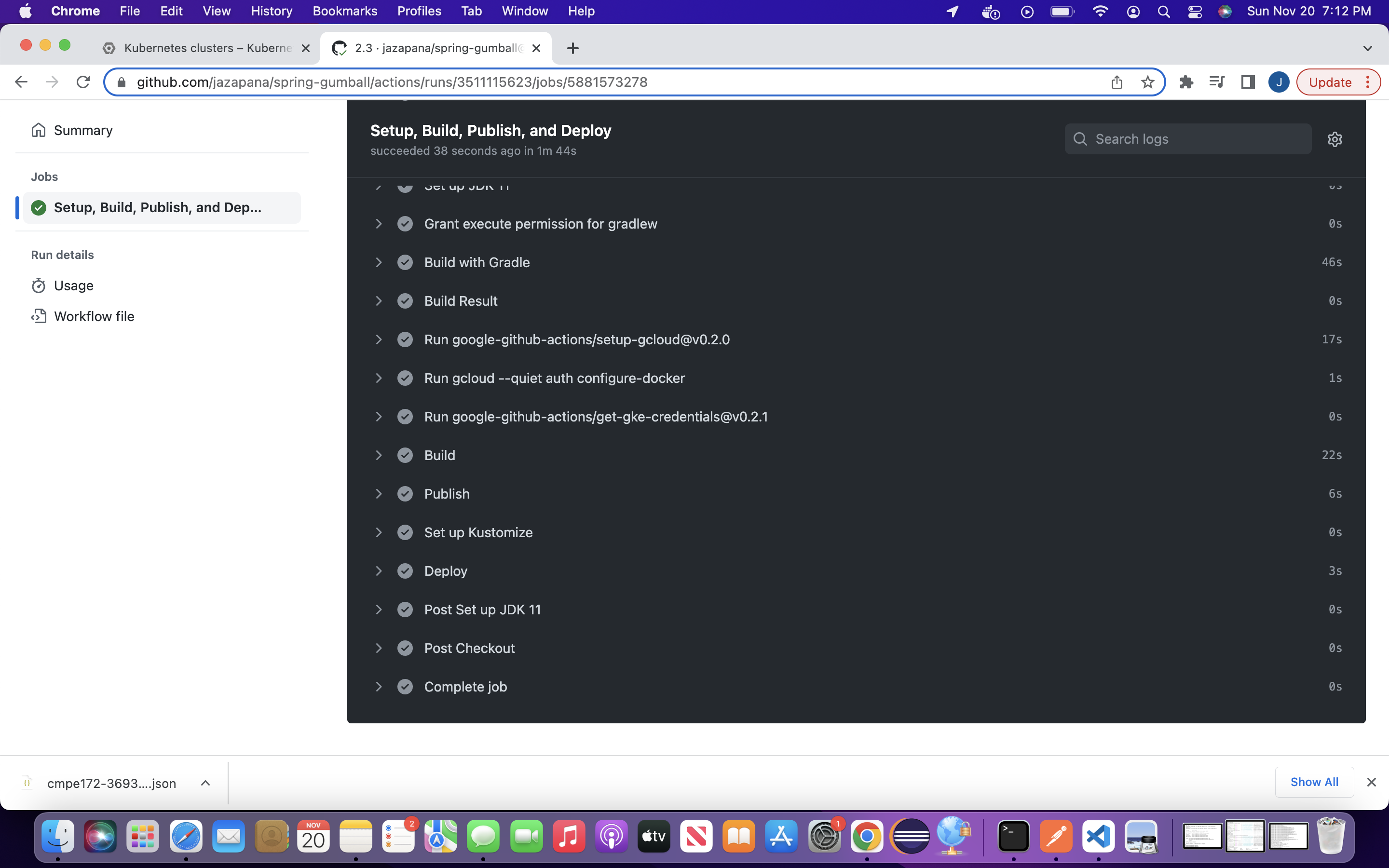Expand the Publish step logs
Viewport: 1389px width, 868px height.
click(x=380, y=493)
